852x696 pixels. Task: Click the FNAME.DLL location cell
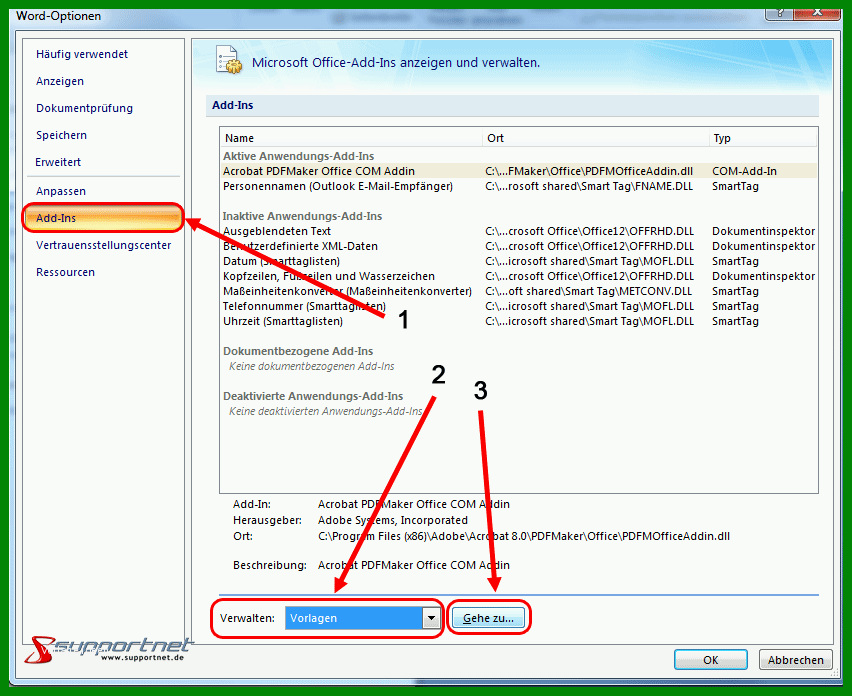tap(589, 186)
